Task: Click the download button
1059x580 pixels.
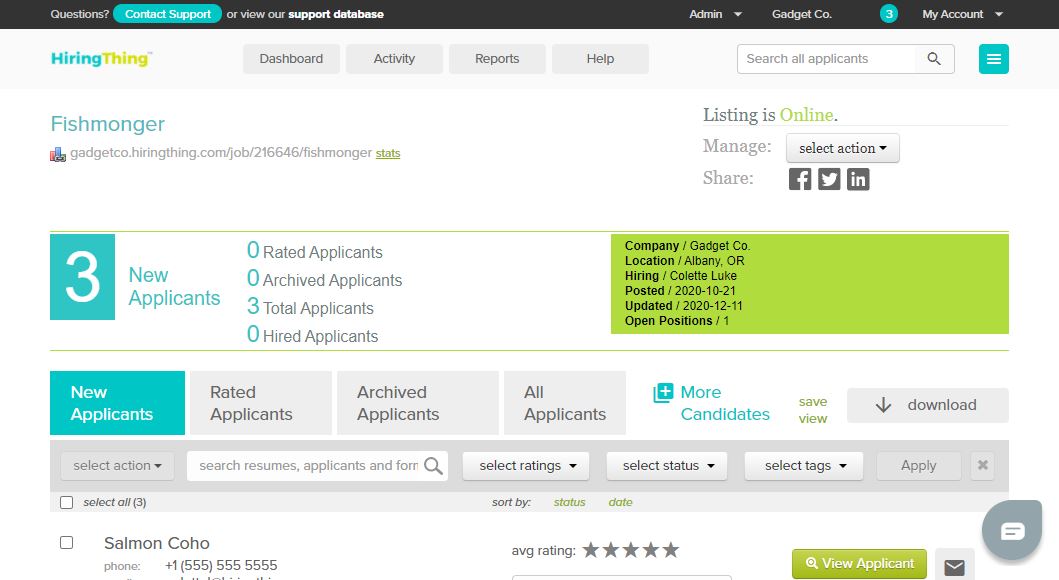Action: tap(928, 405)
